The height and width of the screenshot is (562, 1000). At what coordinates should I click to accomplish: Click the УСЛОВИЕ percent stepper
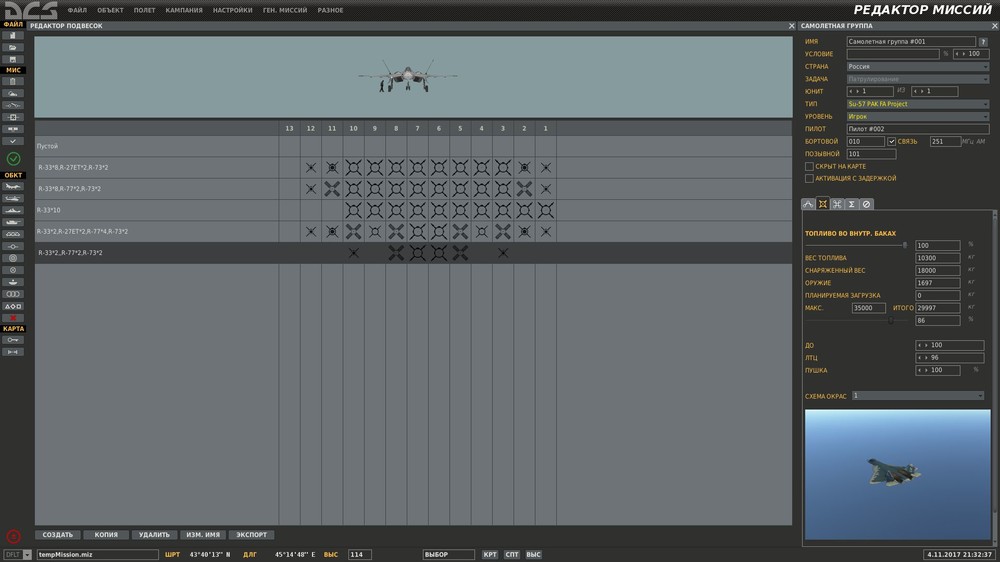[x=971, y=54]
